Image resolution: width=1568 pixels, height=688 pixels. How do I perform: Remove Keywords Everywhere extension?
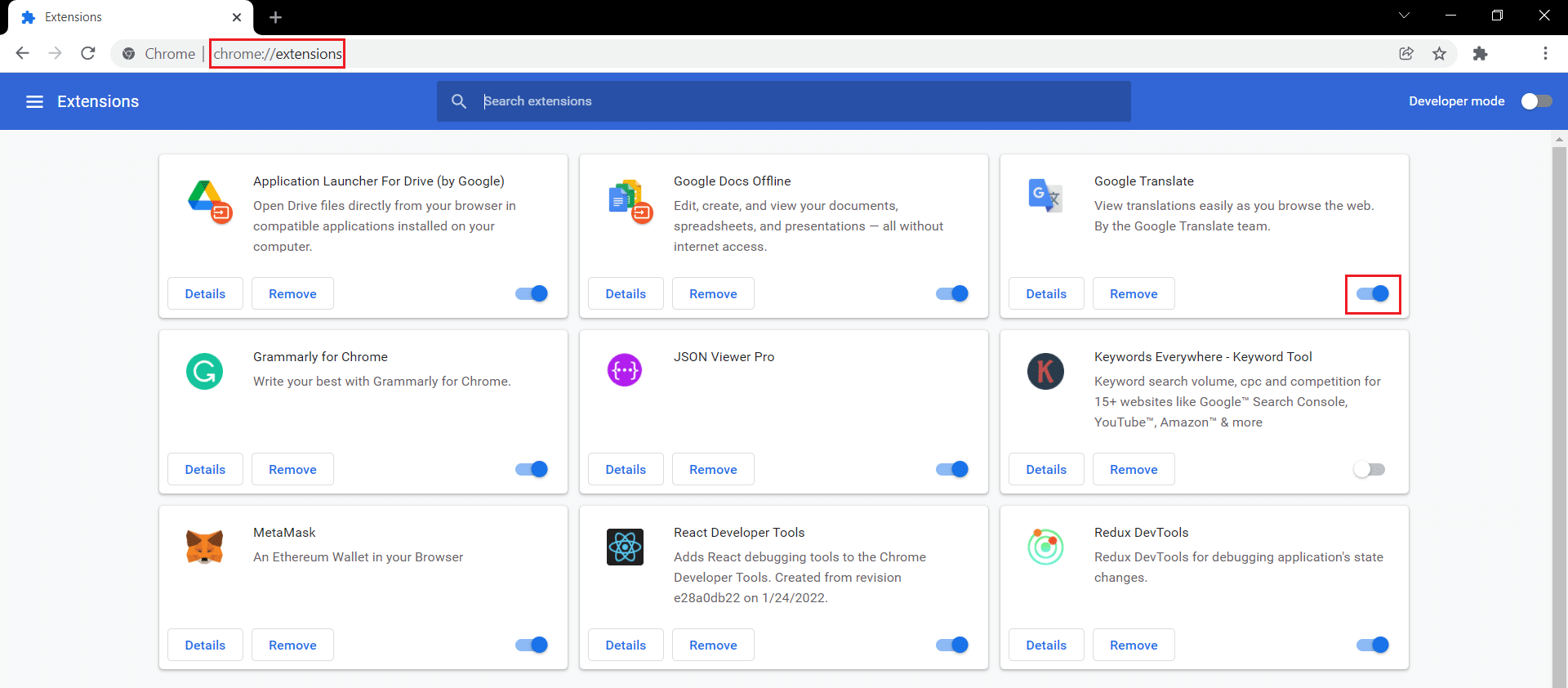click(1134, 469)
